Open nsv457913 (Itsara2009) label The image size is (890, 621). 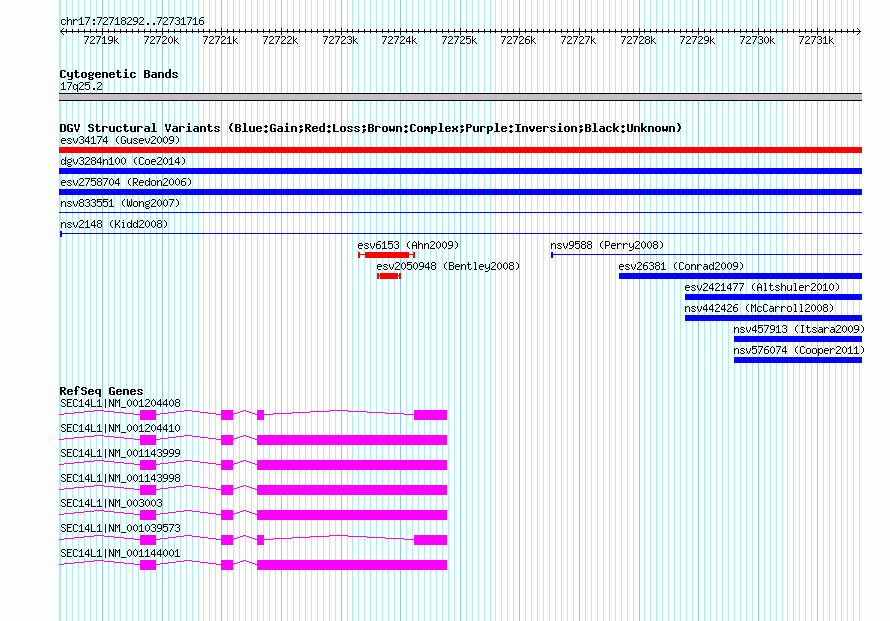pyautogui.click(x=799, y=329)
